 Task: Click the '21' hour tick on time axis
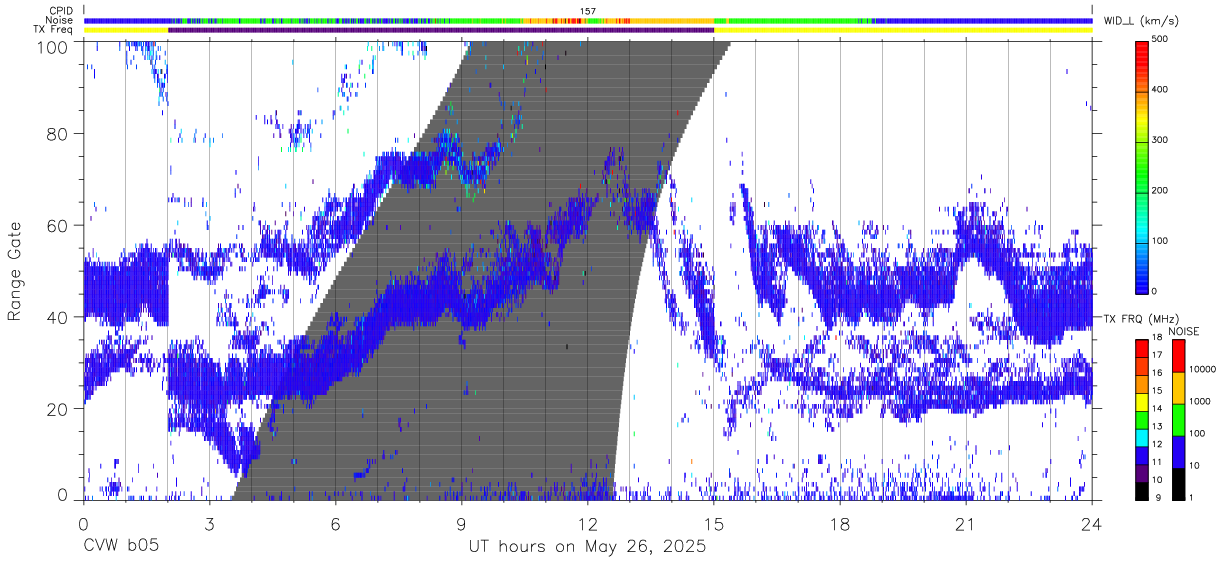pos(966,524)
